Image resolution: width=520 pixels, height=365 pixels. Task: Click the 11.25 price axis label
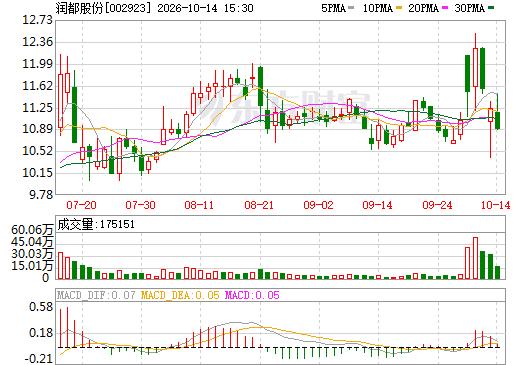pos(37,108)
